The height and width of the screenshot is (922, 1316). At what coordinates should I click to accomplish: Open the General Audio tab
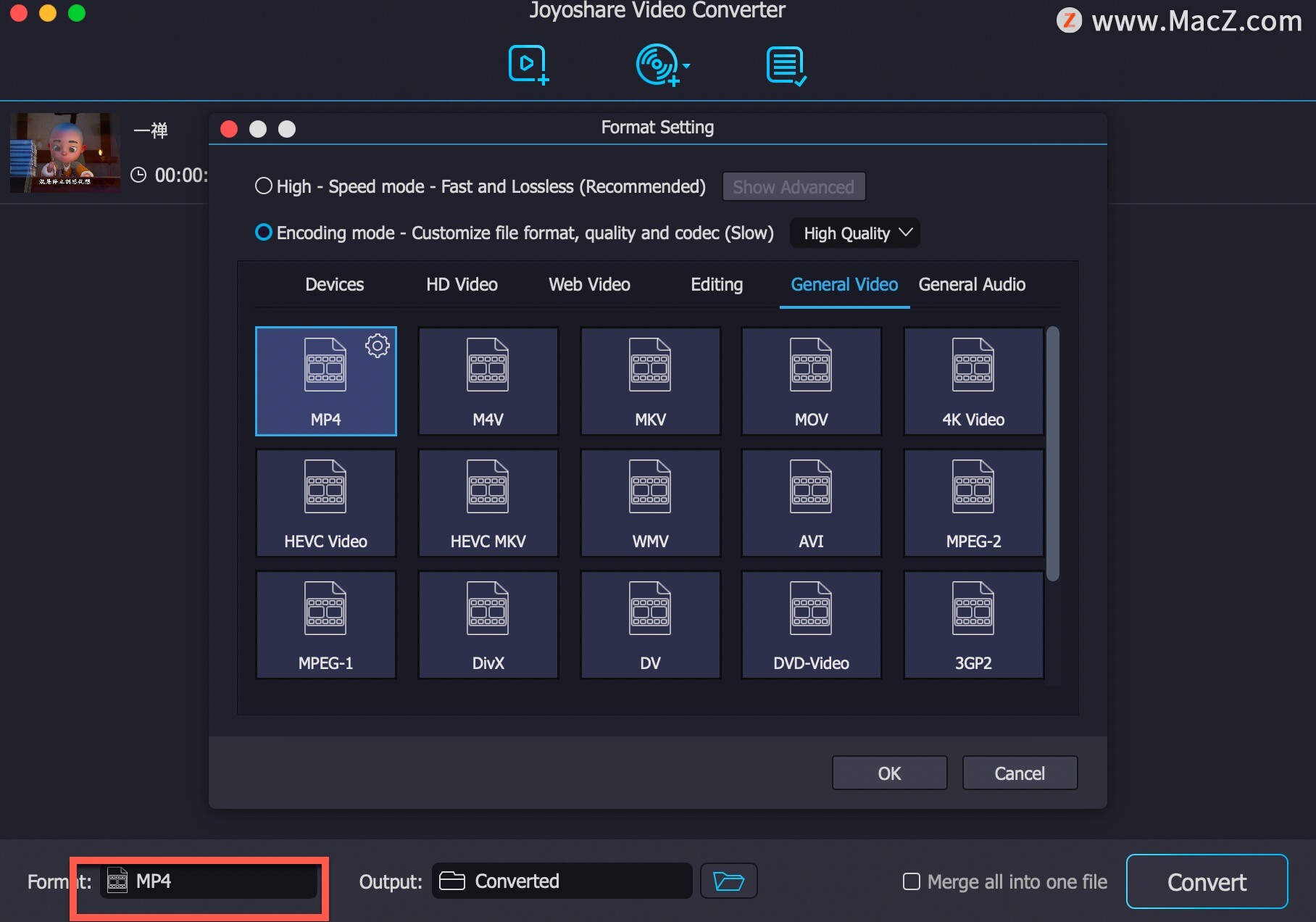pos(973,284)
